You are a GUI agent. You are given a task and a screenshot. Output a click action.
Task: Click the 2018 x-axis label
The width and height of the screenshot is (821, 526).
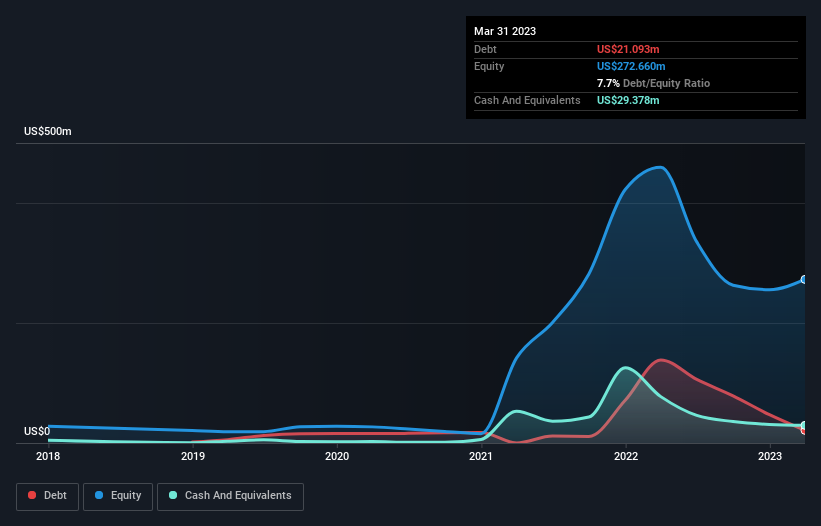48,456
